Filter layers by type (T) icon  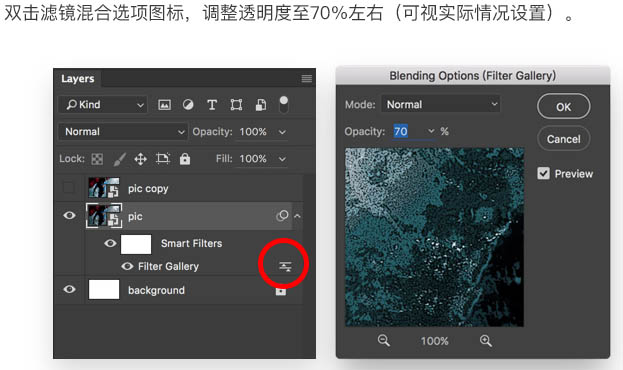[x=212, y=105]
